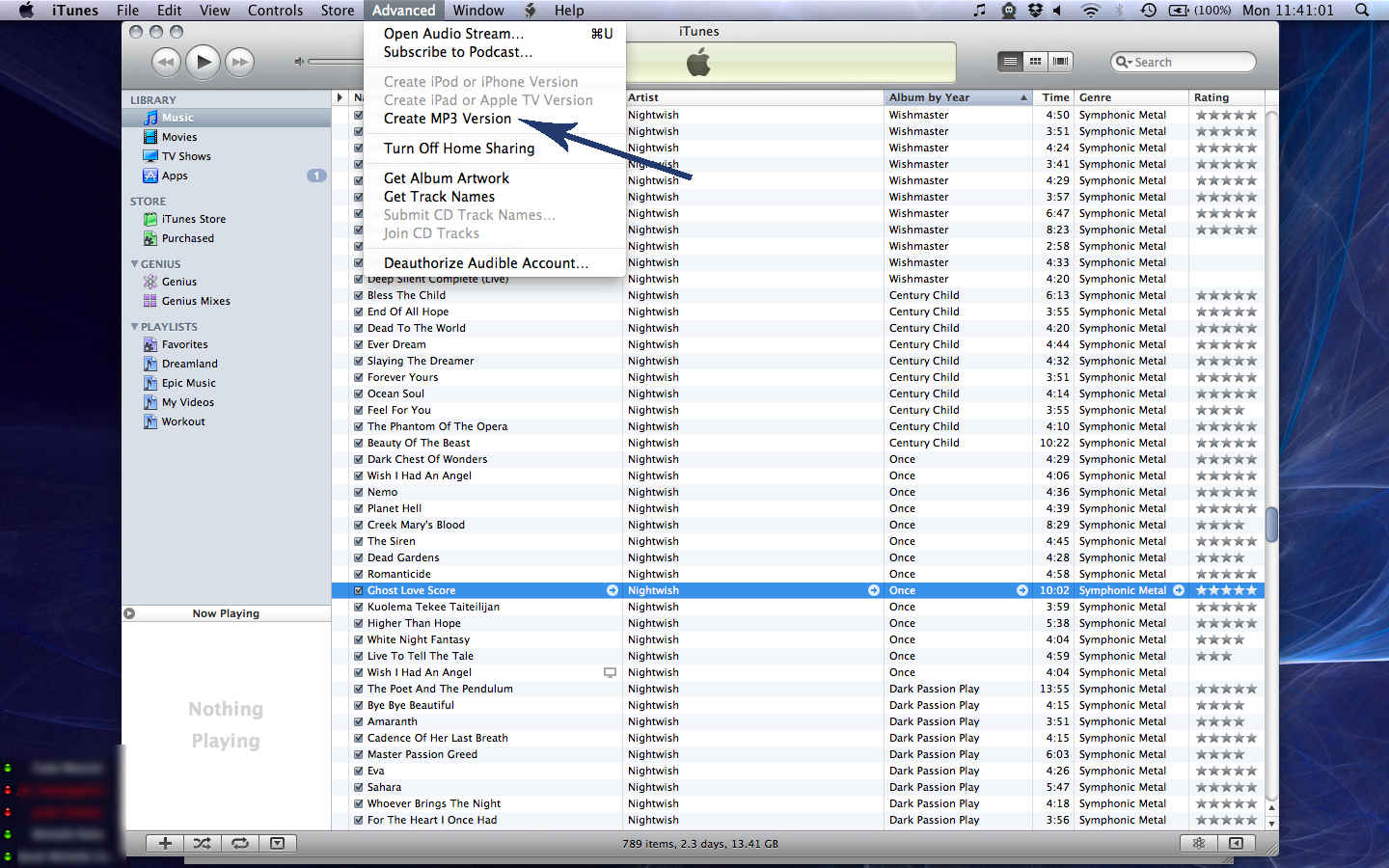Uncheck Amaranth checkbox
Screen dimensions: 1389x868
pos(359,721)
